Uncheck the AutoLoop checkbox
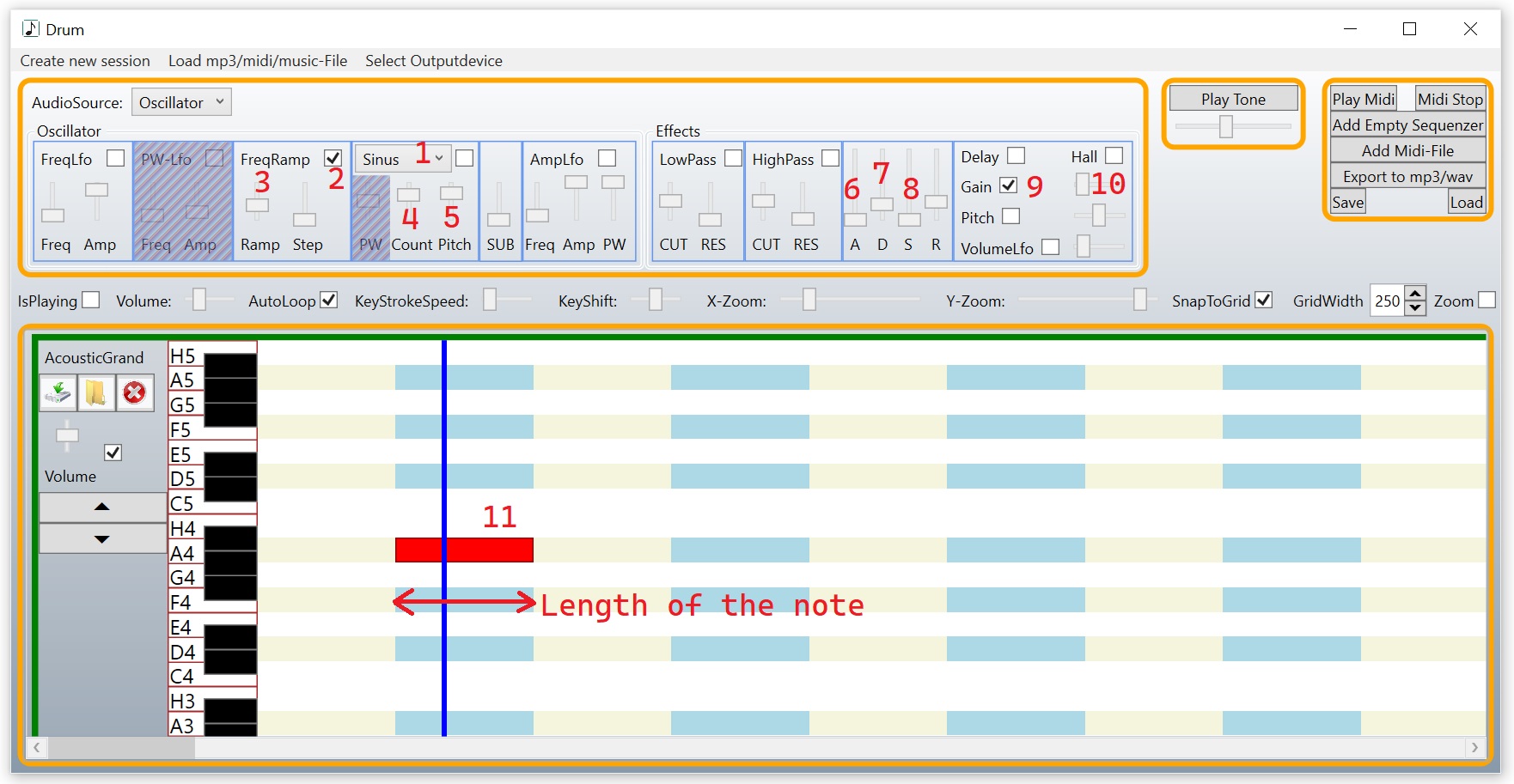This screenshot has width=1514, height=784. coord(328,300)
